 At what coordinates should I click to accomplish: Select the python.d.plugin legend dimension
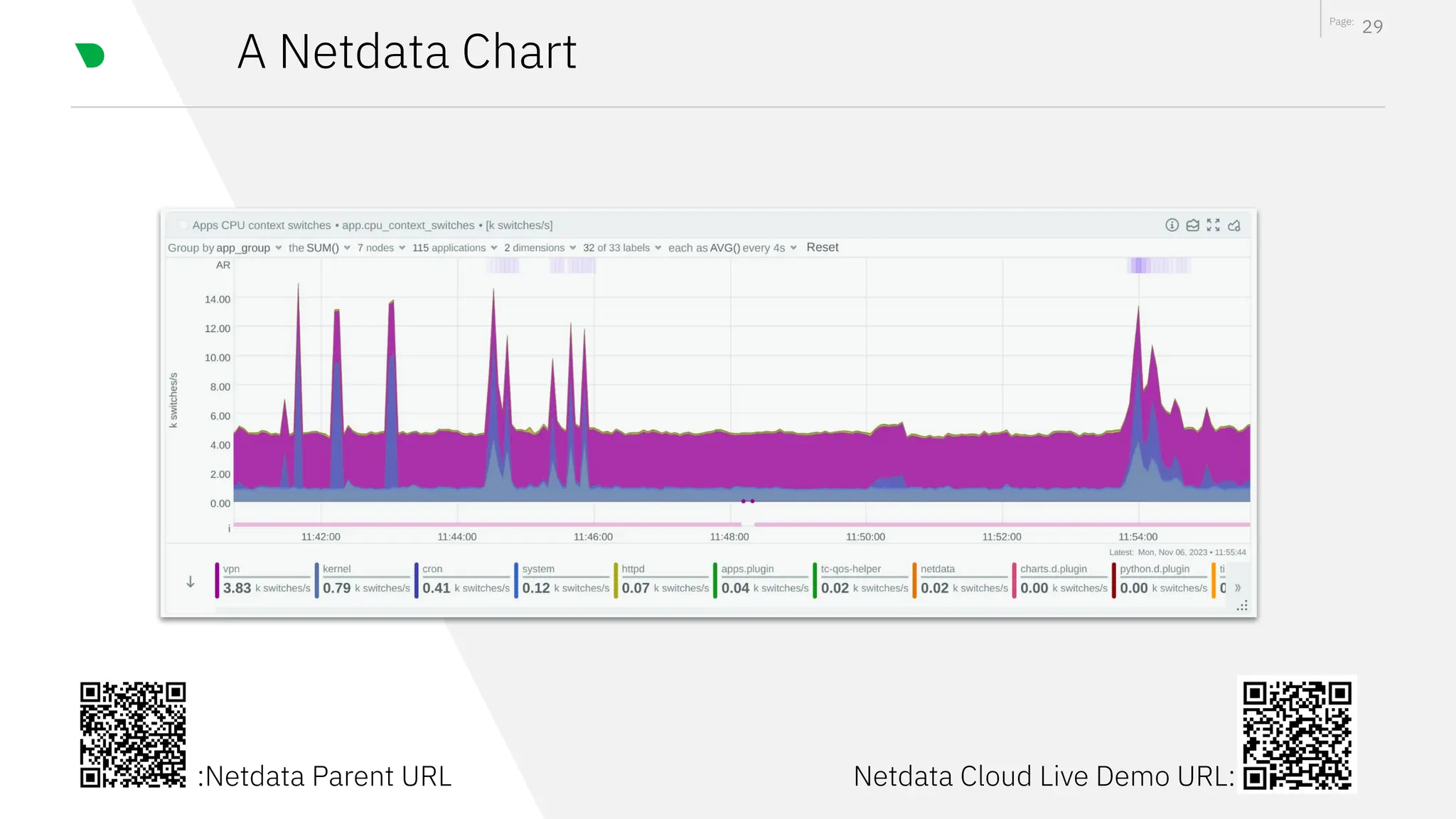1159,580
